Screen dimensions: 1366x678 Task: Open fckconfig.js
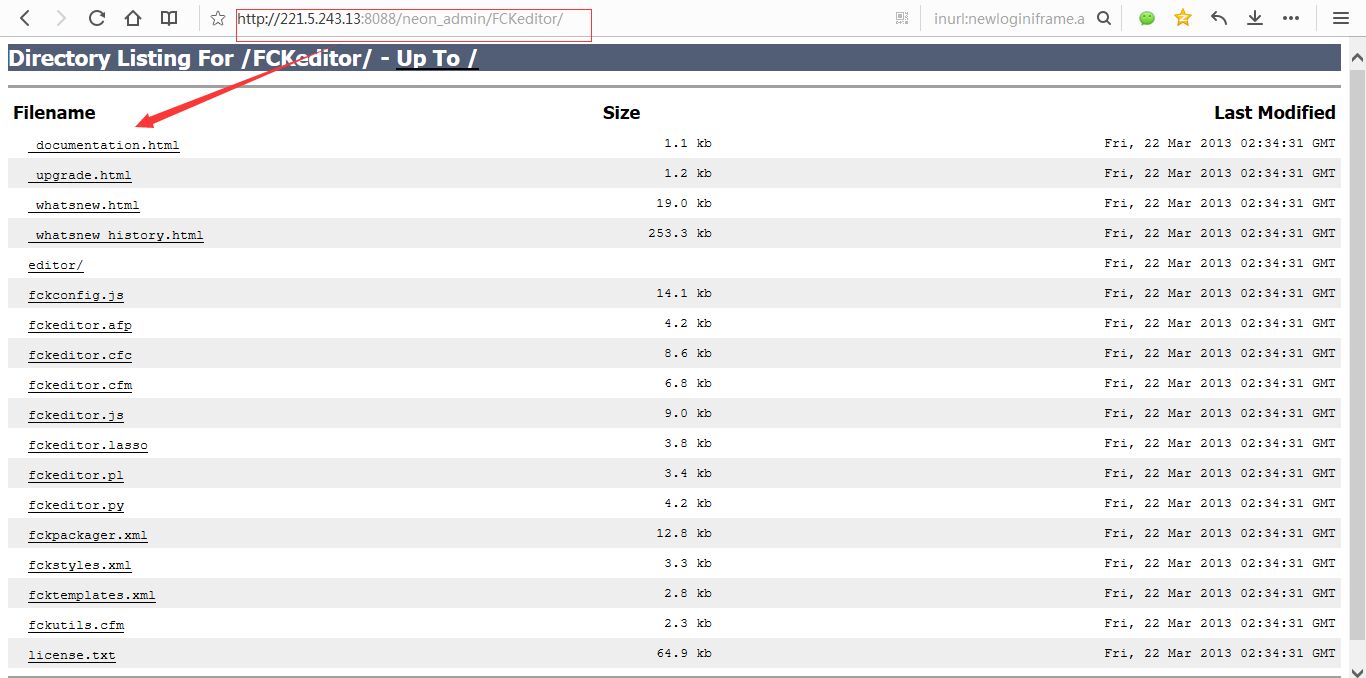(x=76, y=295)
